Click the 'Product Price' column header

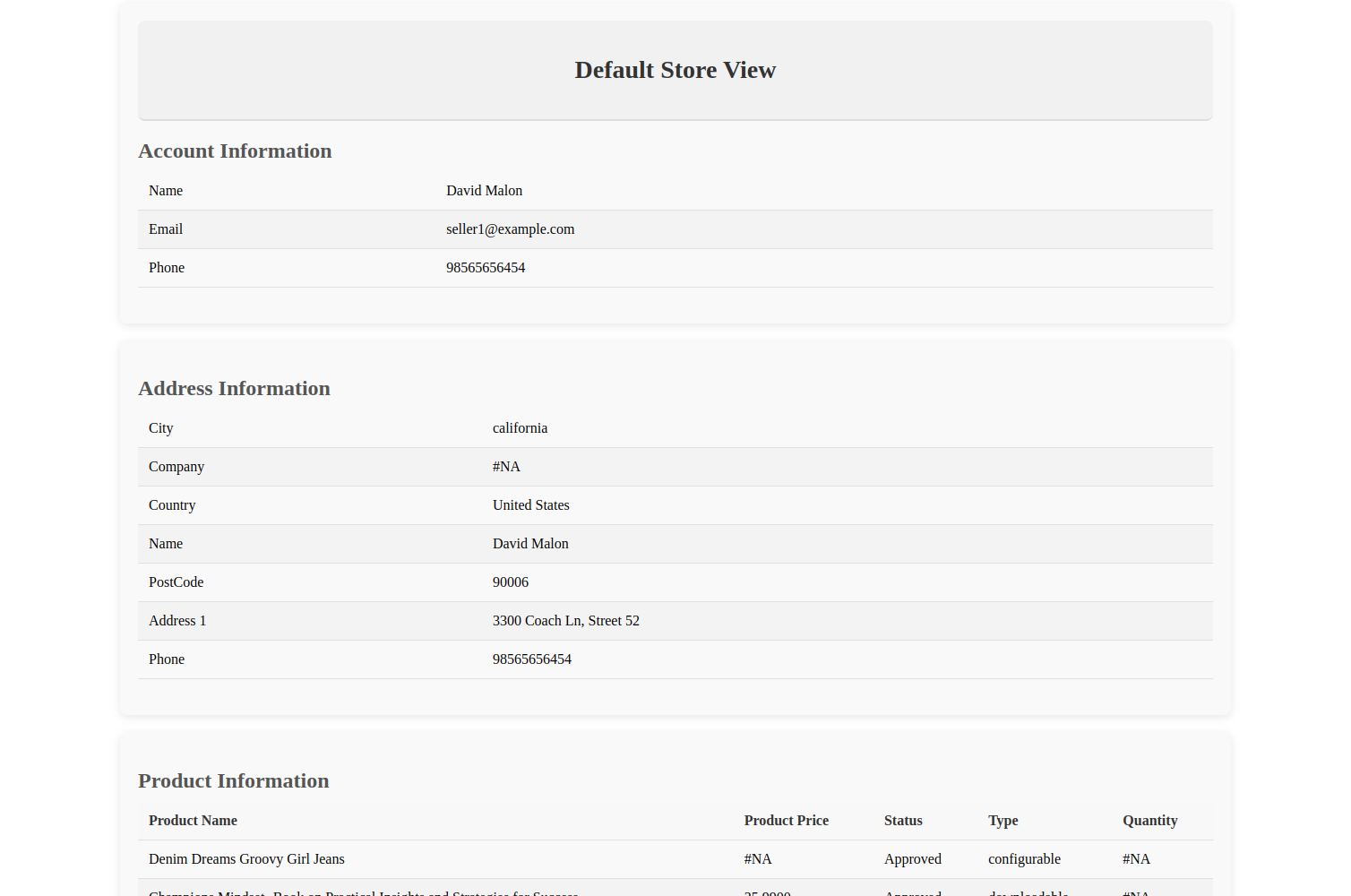tap(787, 821)
